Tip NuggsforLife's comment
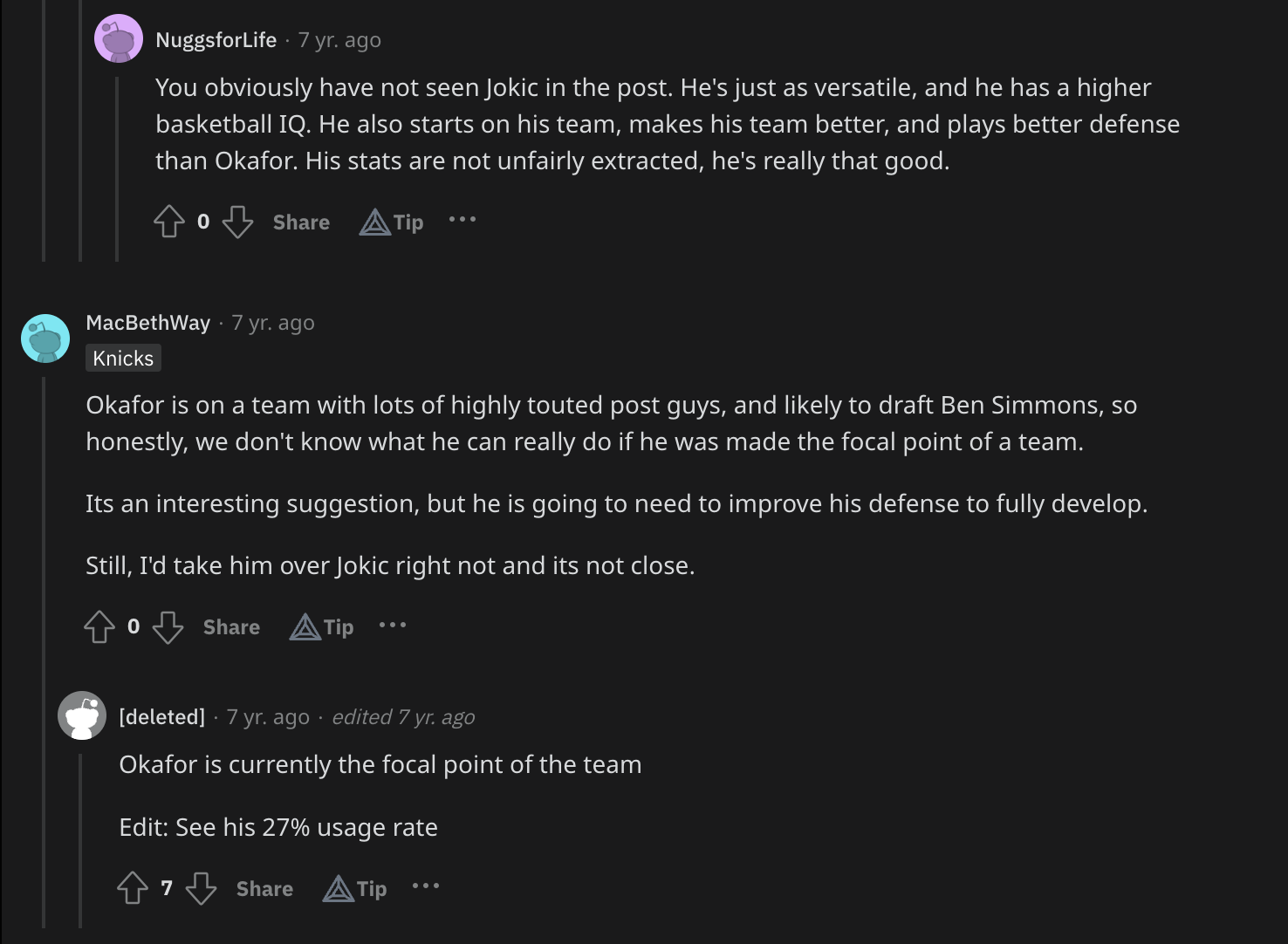The width and height of the screenshot is (1288, 944). (392, 222)
